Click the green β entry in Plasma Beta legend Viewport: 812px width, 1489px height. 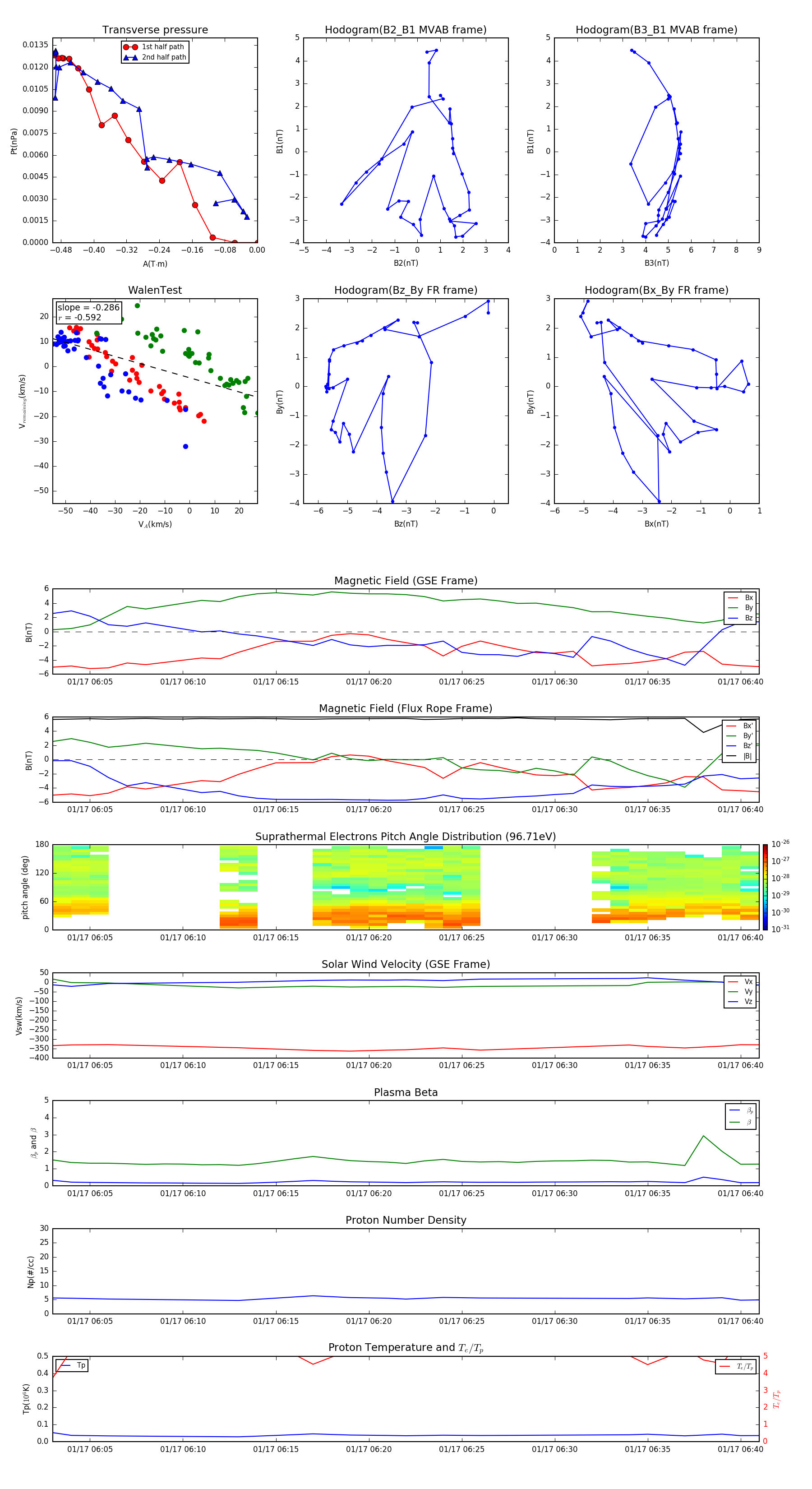tap(740, 1122)
